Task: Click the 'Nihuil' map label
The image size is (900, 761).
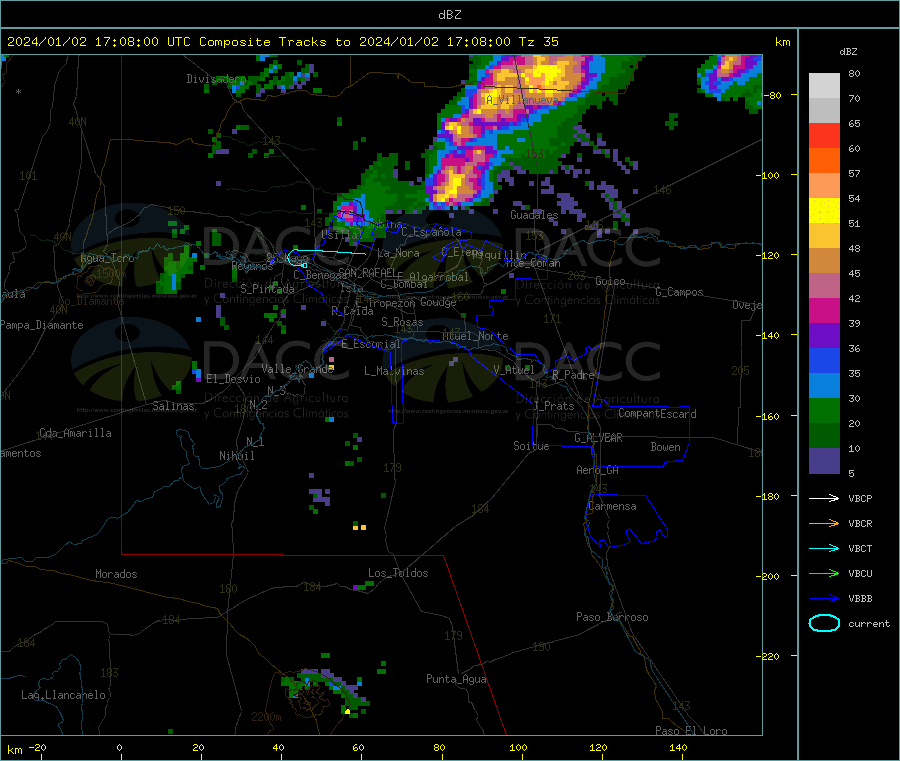Action: pos(237,456)
